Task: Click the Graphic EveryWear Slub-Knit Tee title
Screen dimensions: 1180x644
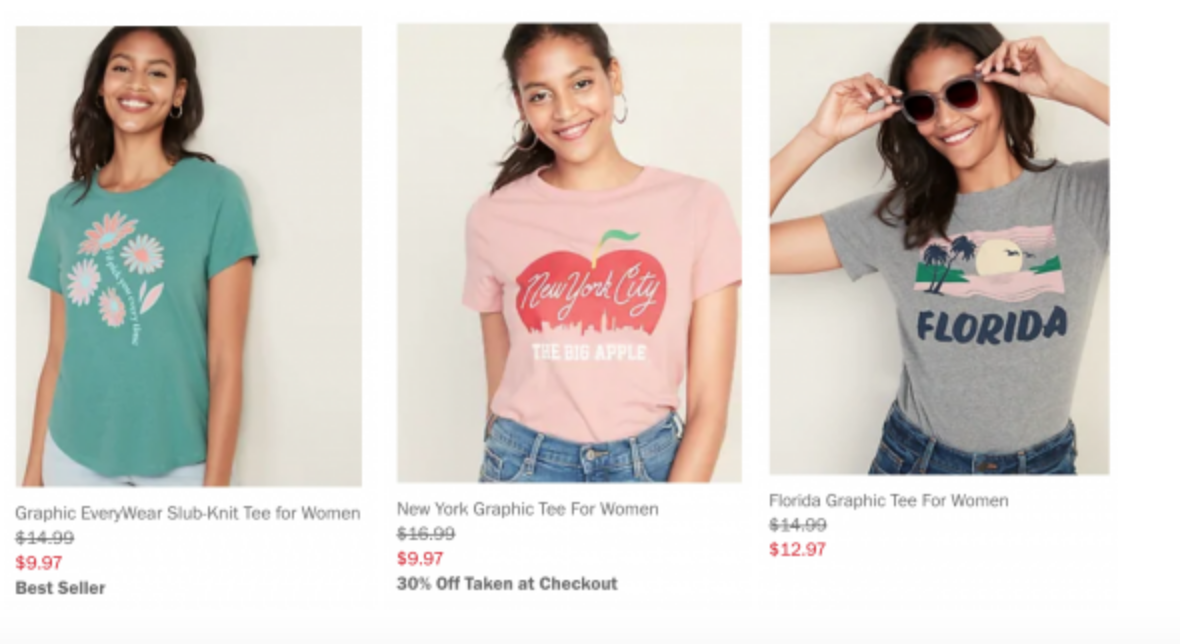Action: [x=187, y=513]
